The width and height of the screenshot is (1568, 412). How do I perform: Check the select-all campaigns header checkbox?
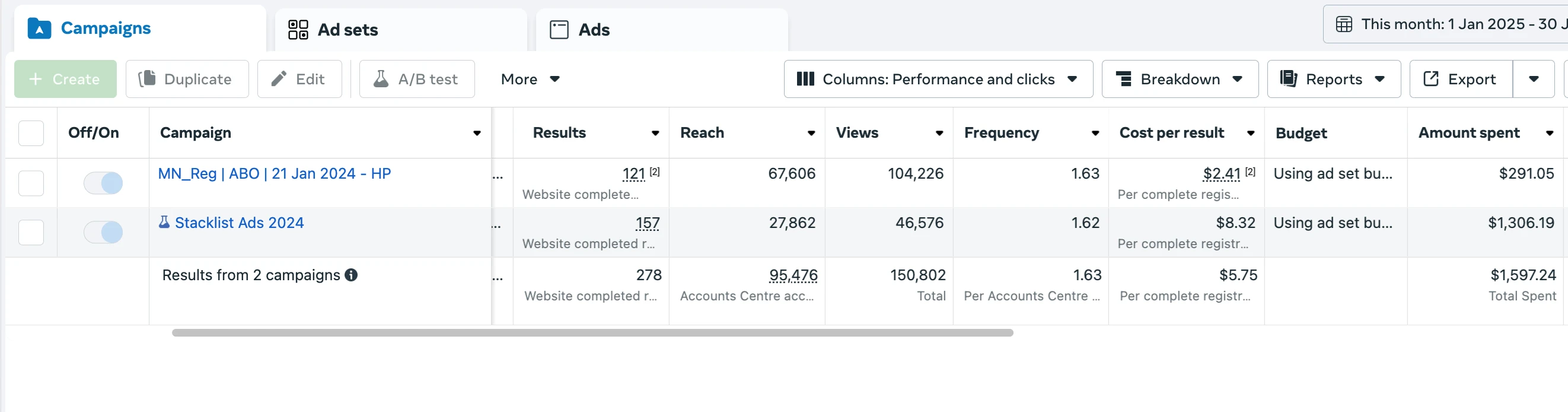(x=31, y=133)
